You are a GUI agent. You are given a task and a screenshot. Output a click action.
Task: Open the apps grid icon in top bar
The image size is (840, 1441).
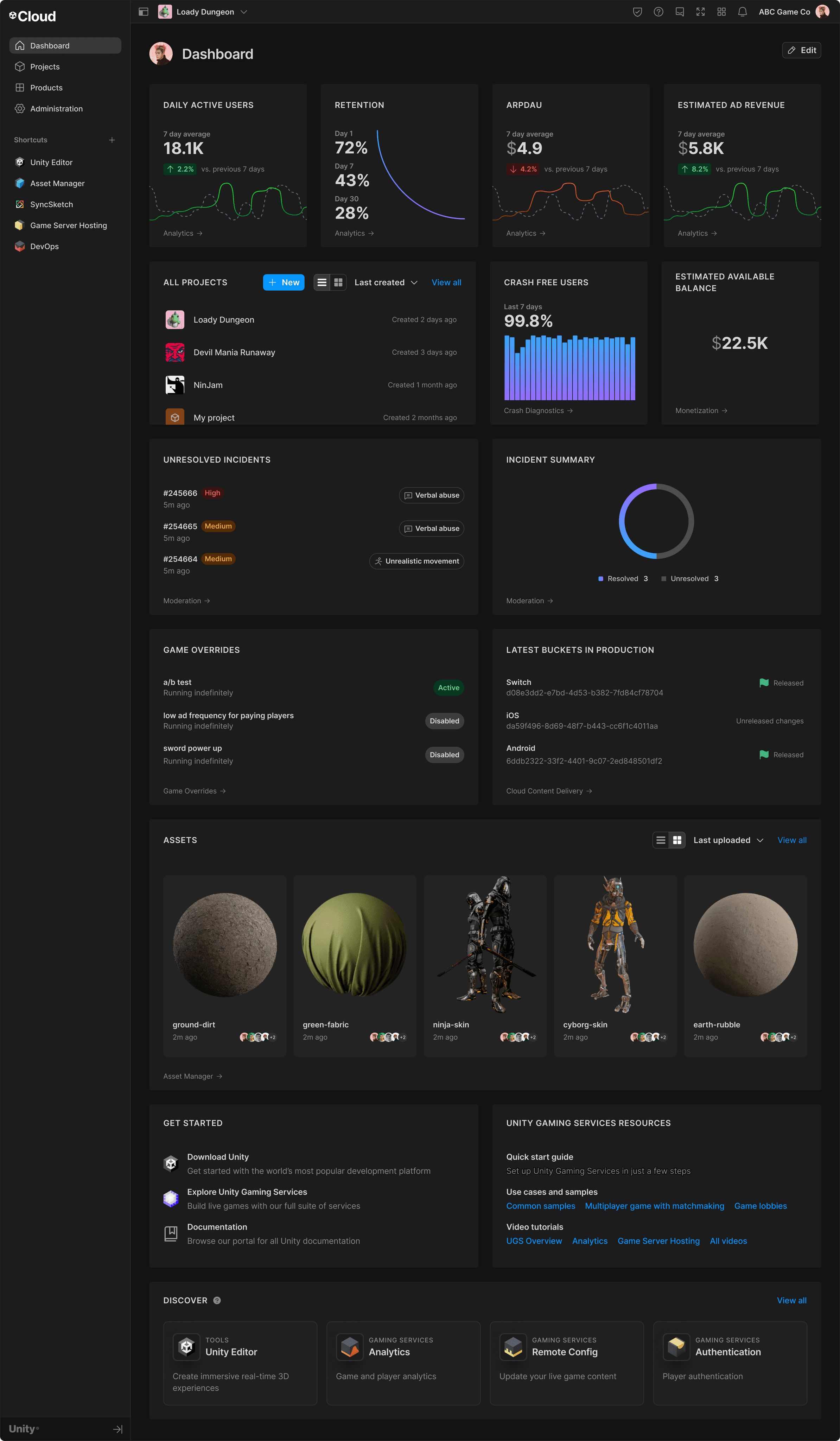pyautogui.click(x=722, y=12)
